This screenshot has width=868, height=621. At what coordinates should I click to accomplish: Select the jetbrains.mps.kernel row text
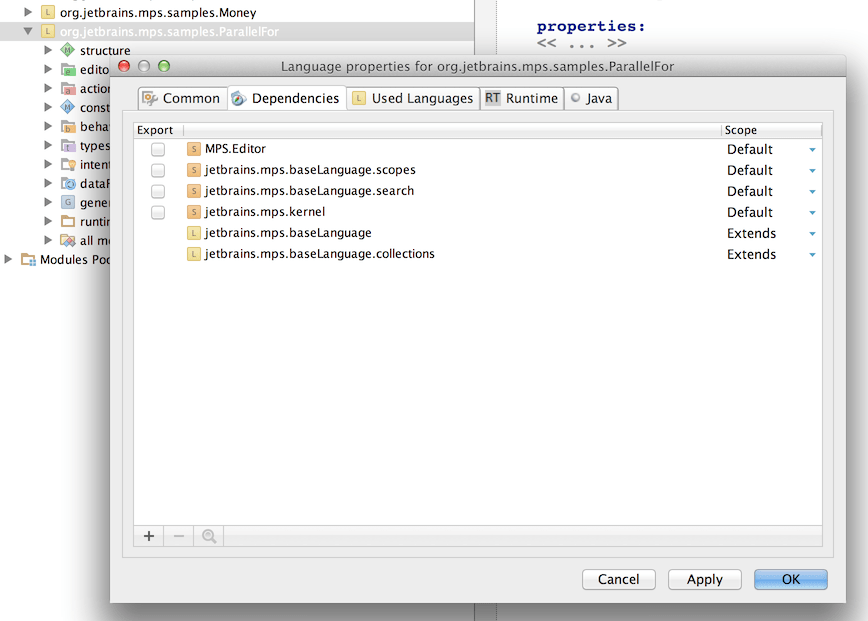[265, 212]
